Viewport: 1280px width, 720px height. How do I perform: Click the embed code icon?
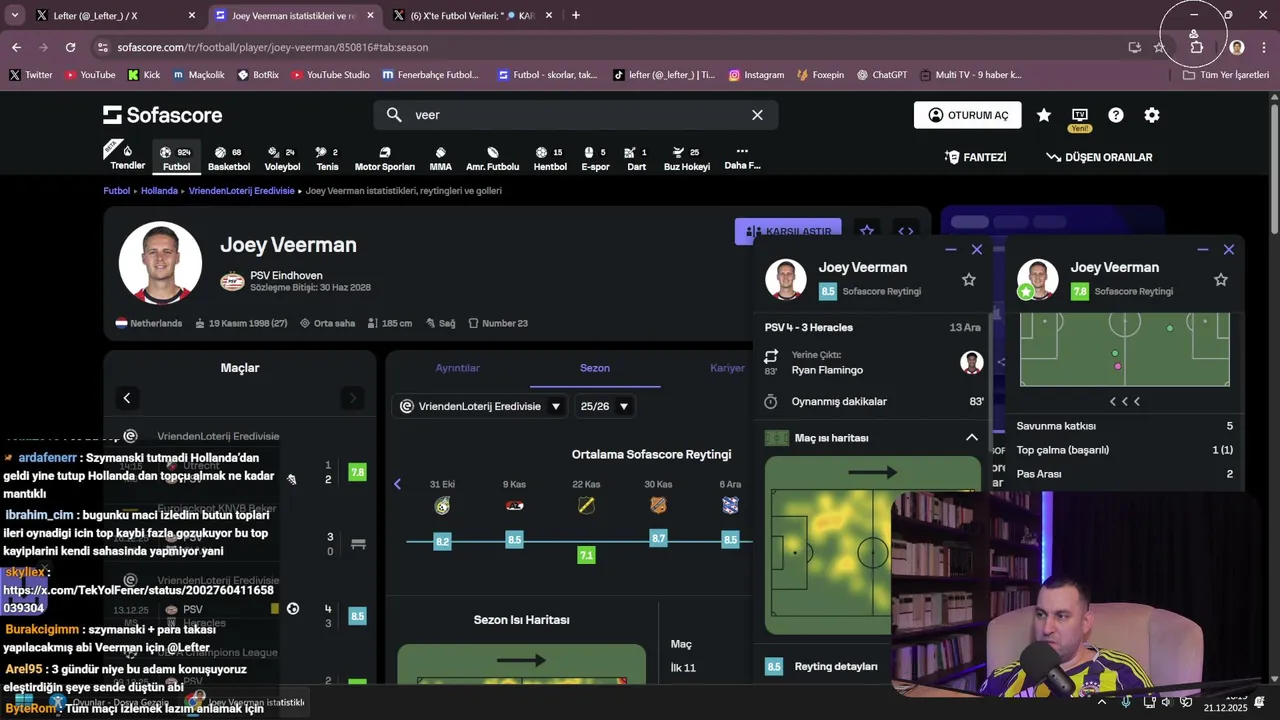point(905,231)
